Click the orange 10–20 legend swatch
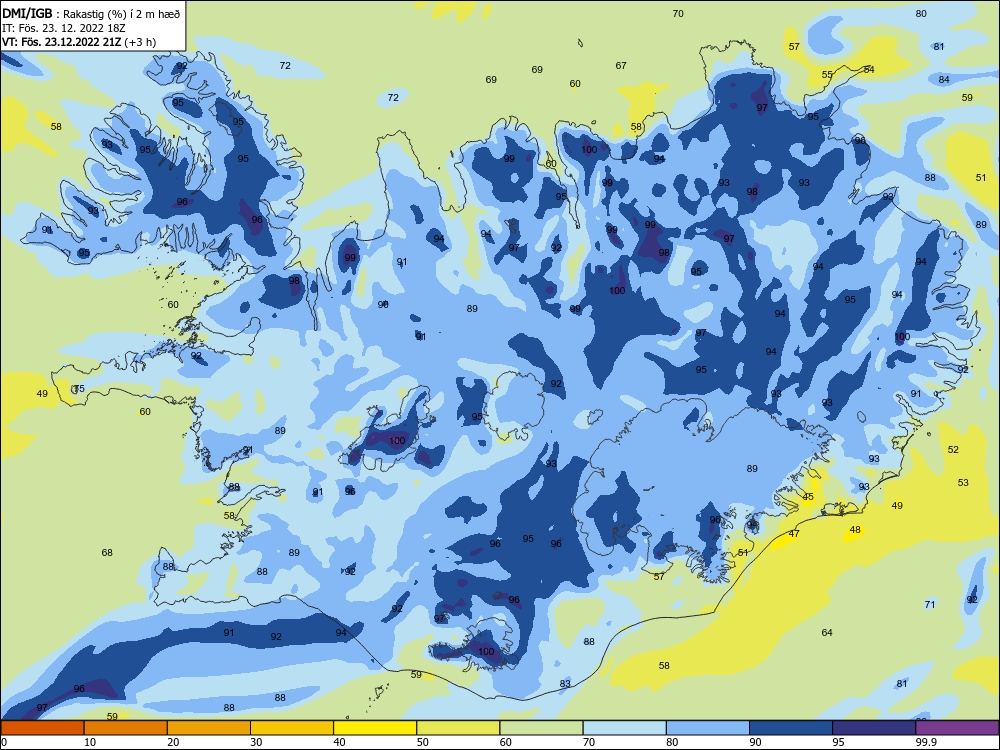Screen dimensions: 1000x750 point(126,728)
